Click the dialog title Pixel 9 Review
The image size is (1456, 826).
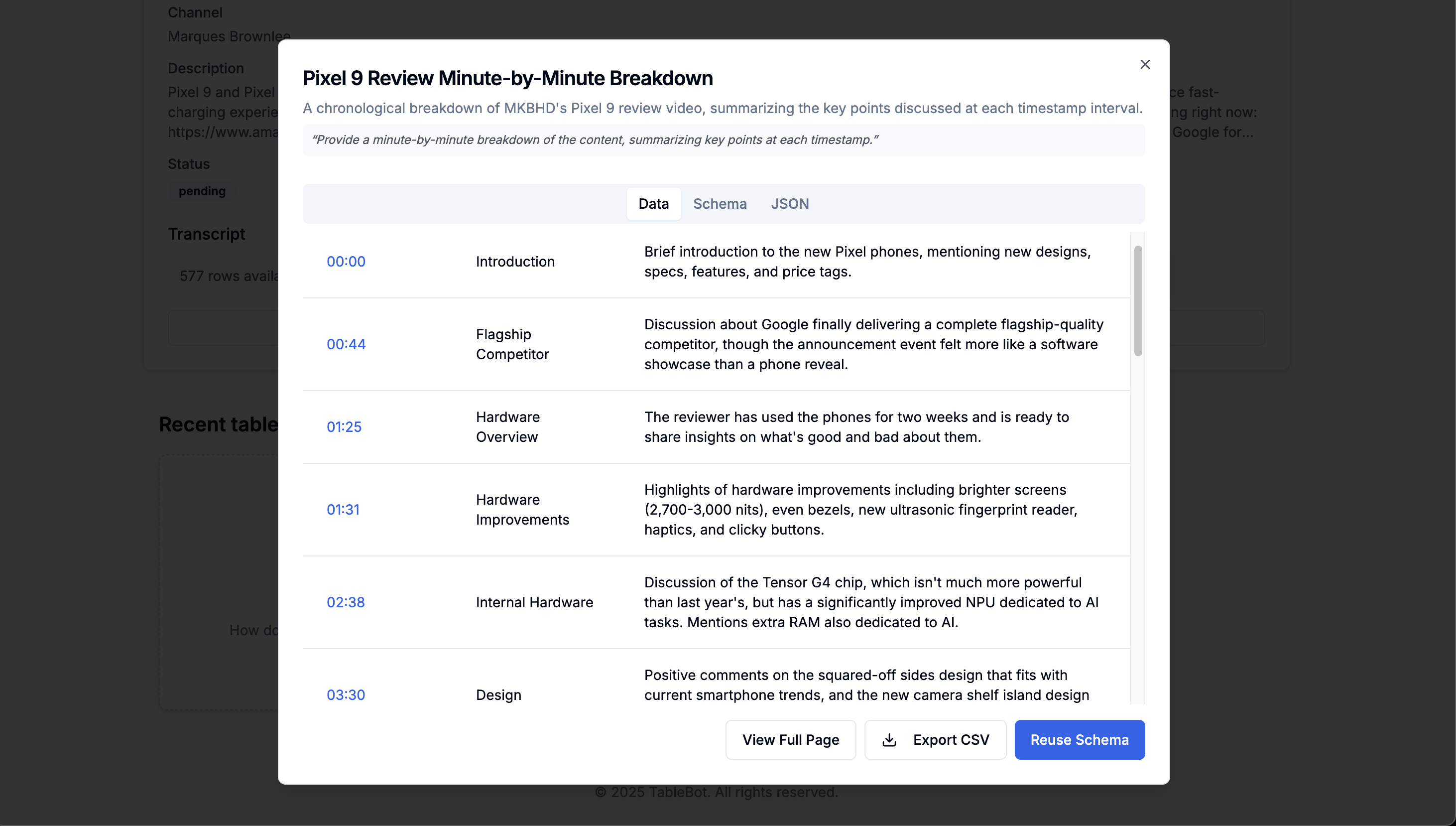point(507,78)
